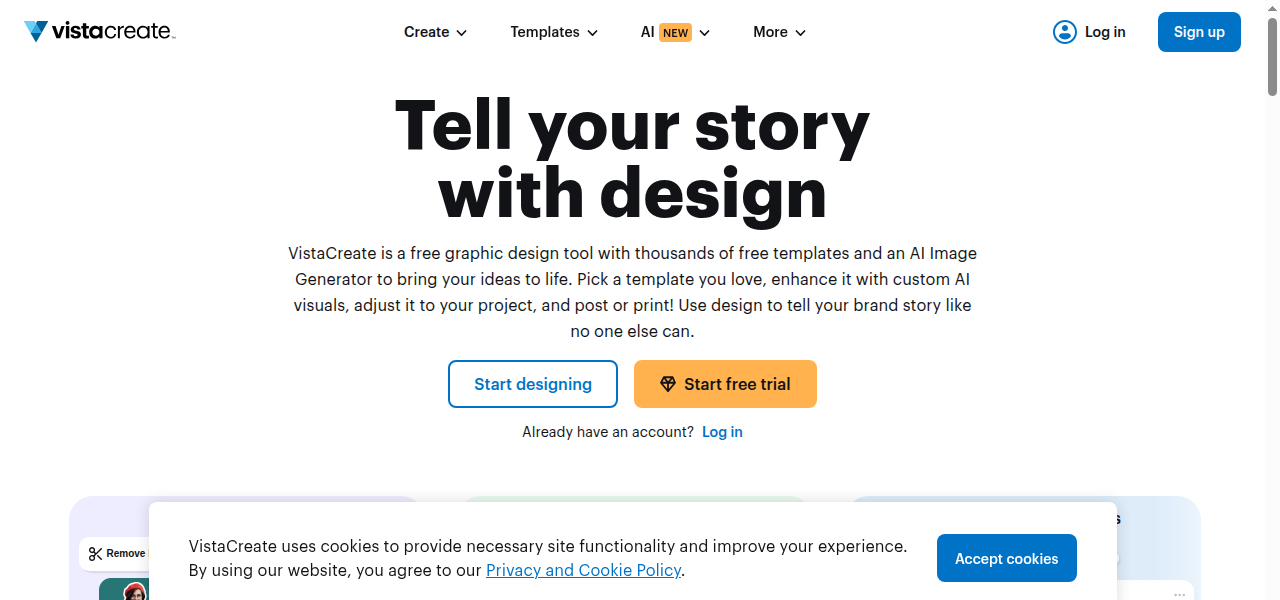
Task: Click the user profile icon beside Log in
Action: pyautogui.click(x=1064, y=32)
